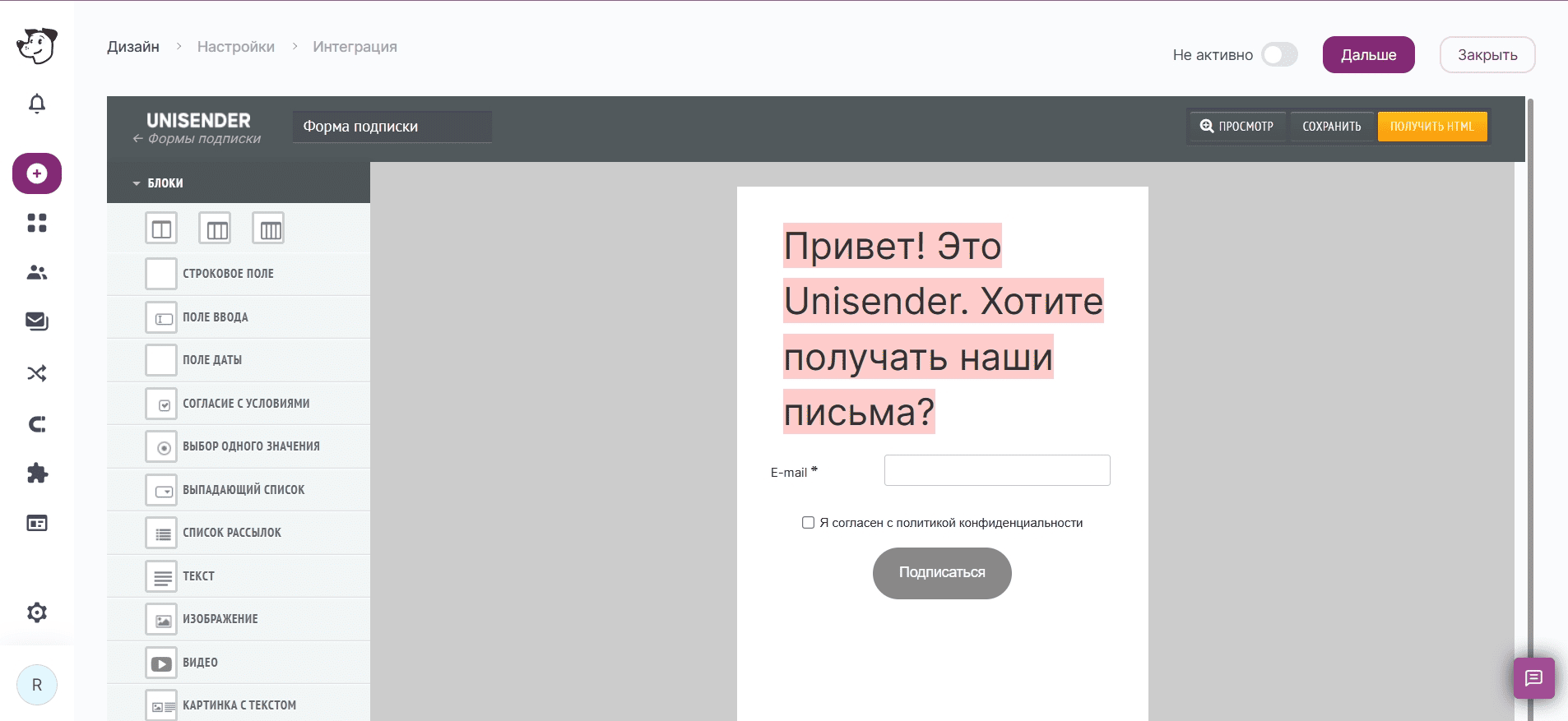Click the form name field Форма подписки
This screenshot has width=1568, height=721.
[392, 127]
